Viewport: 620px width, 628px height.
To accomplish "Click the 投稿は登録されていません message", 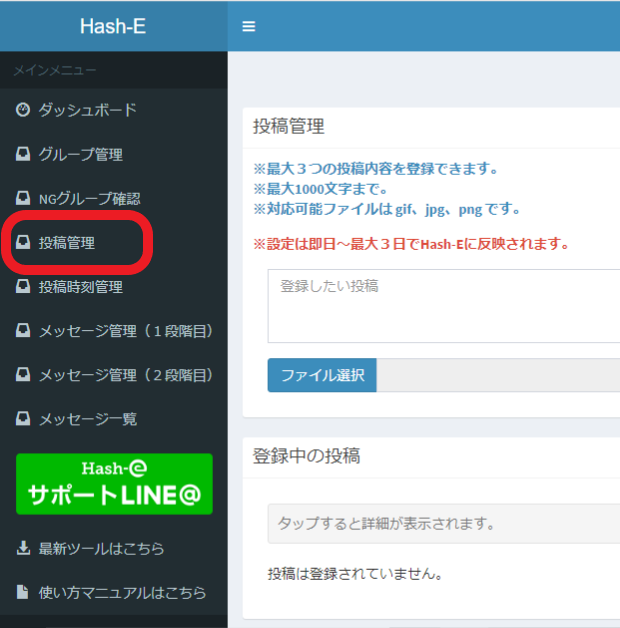I will 355,574.
